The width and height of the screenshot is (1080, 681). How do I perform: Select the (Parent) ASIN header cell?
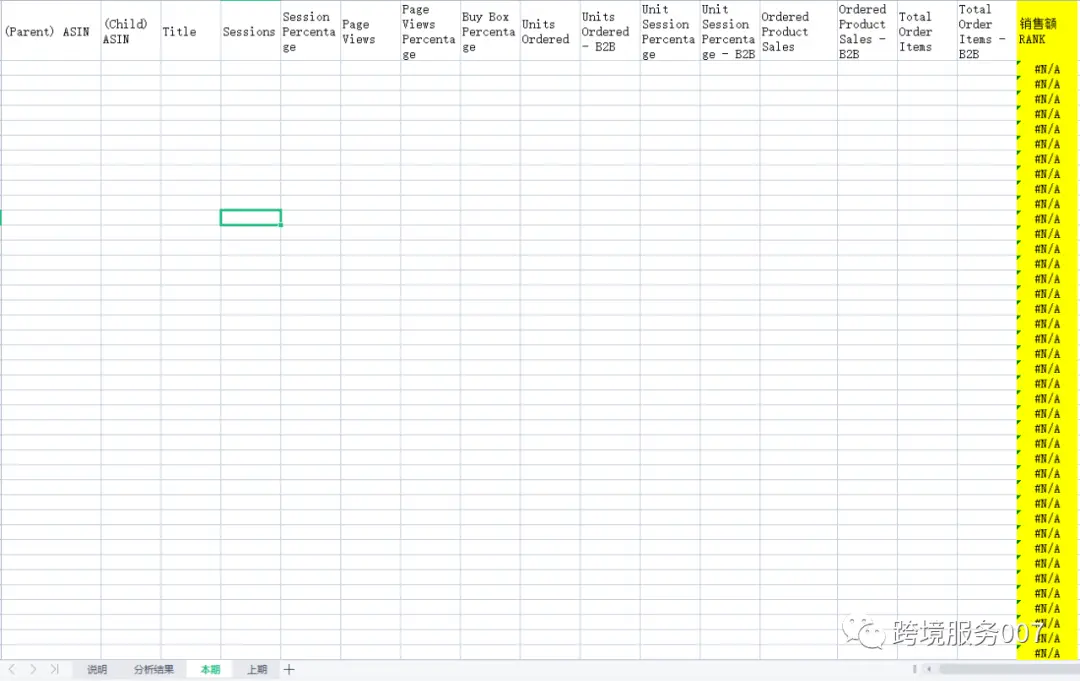[50, 31]
